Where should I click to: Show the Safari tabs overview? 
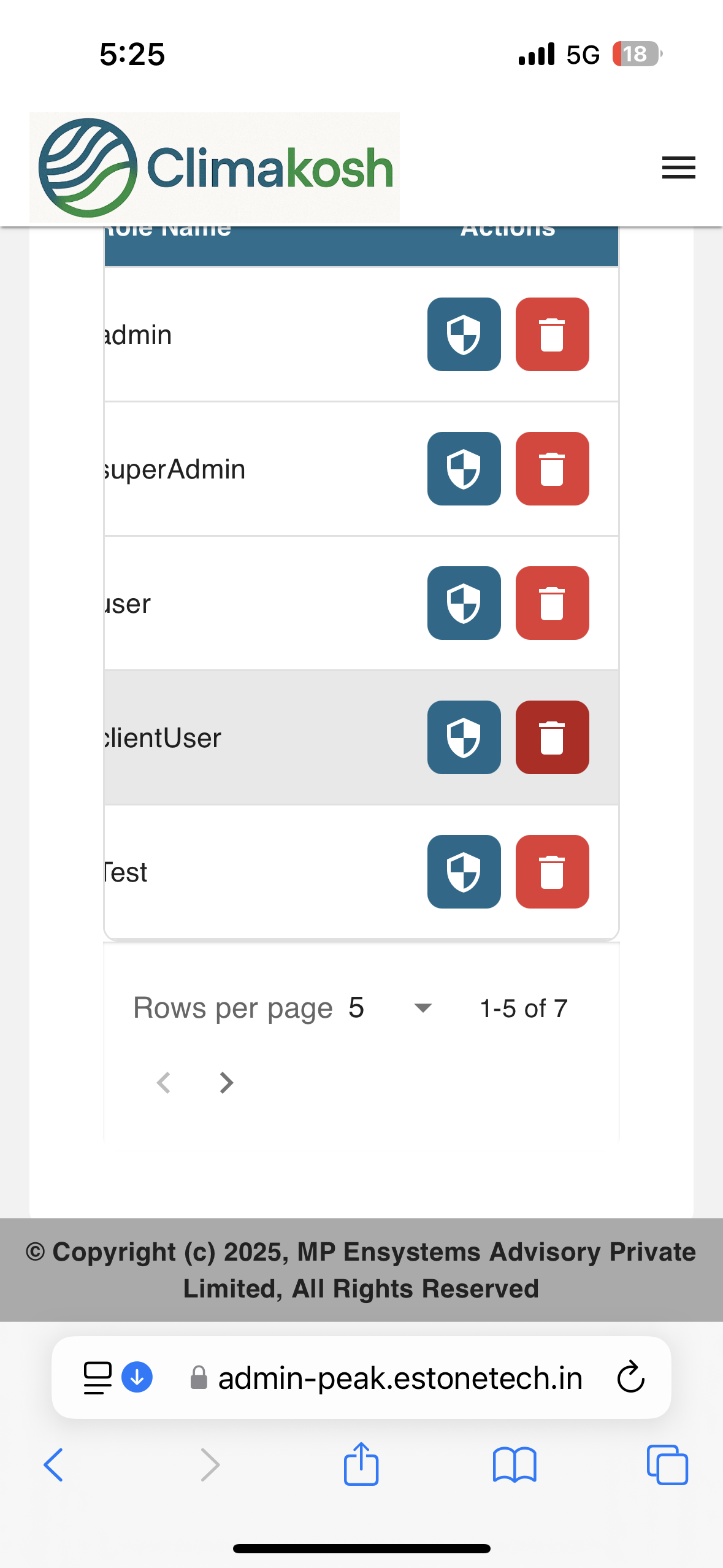click(x=667, y=1465)
